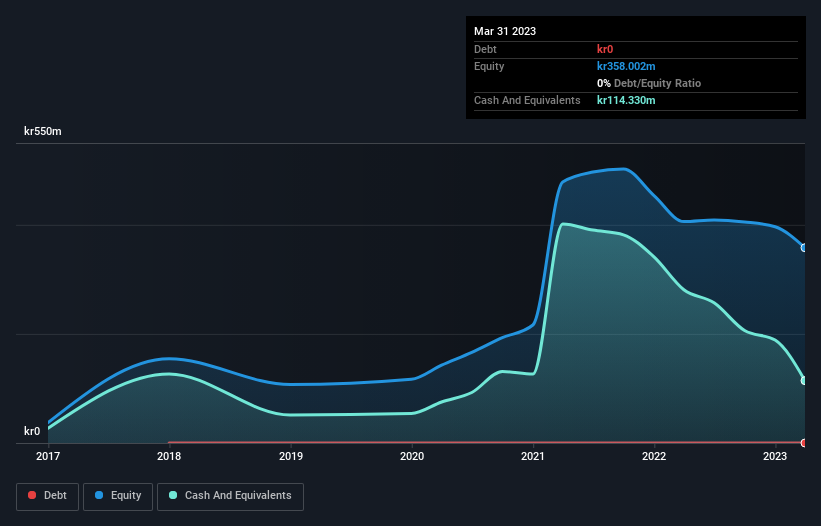Click the 2021 x-axis label
This screenshot has width=821, height=526.
(533, 456)
